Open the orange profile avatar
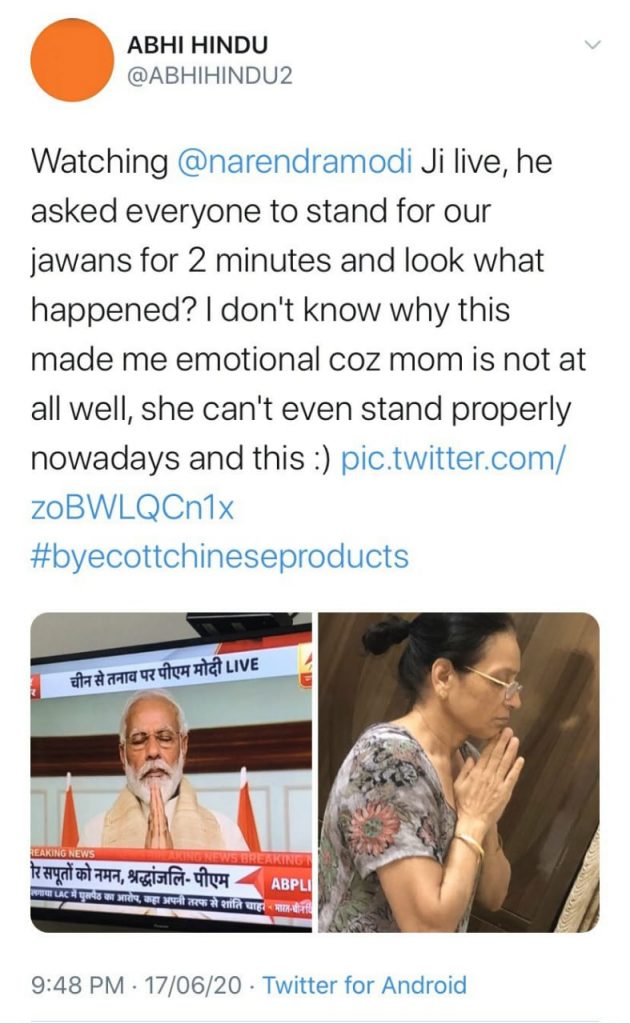Screen dimensions: 630x1024 click(72, 60)
